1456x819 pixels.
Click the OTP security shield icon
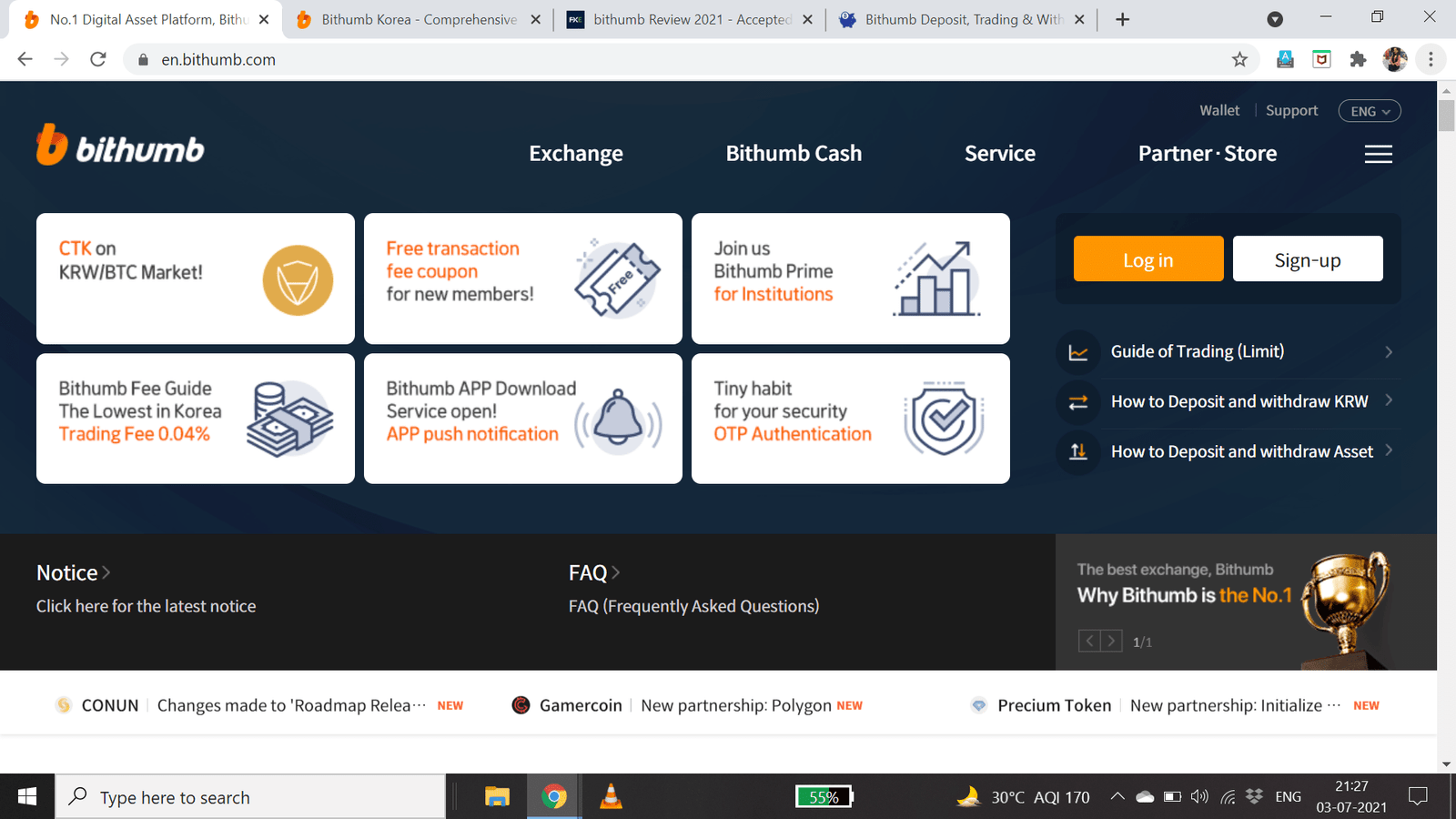(945, 419)
